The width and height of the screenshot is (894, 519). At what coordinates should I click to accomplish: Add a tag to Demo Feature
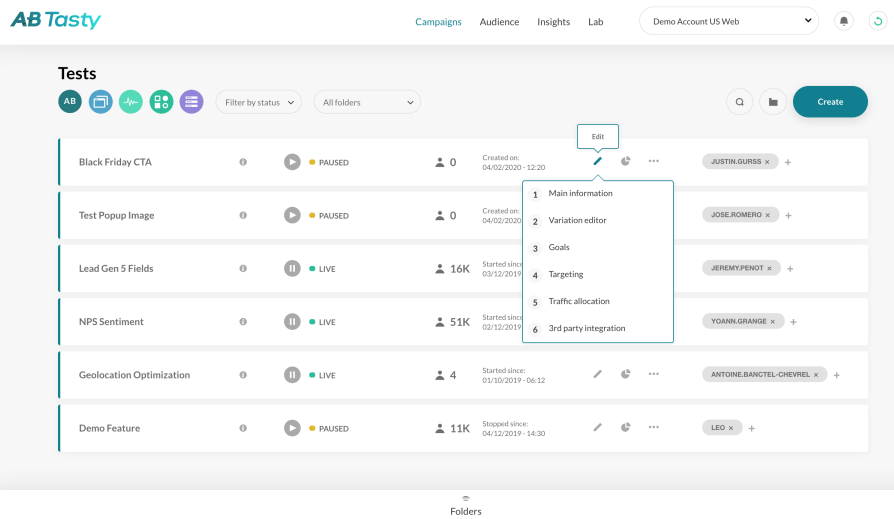pos(751,428)
